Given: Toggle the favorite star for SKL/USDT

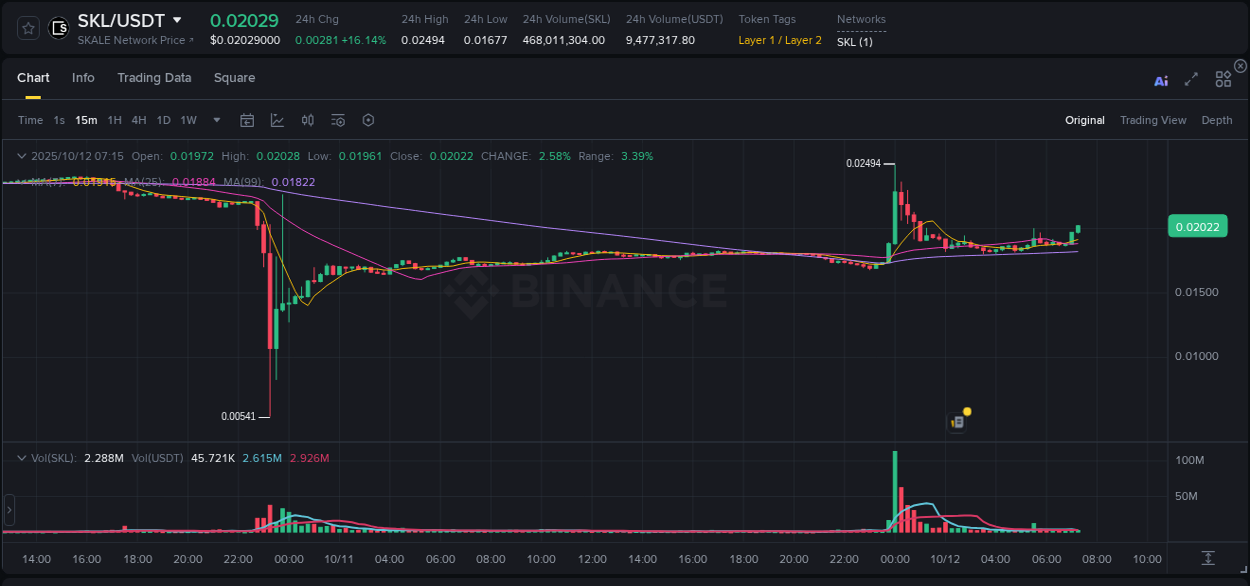Looking at the screenshot, I should click(x=27, y=27).
